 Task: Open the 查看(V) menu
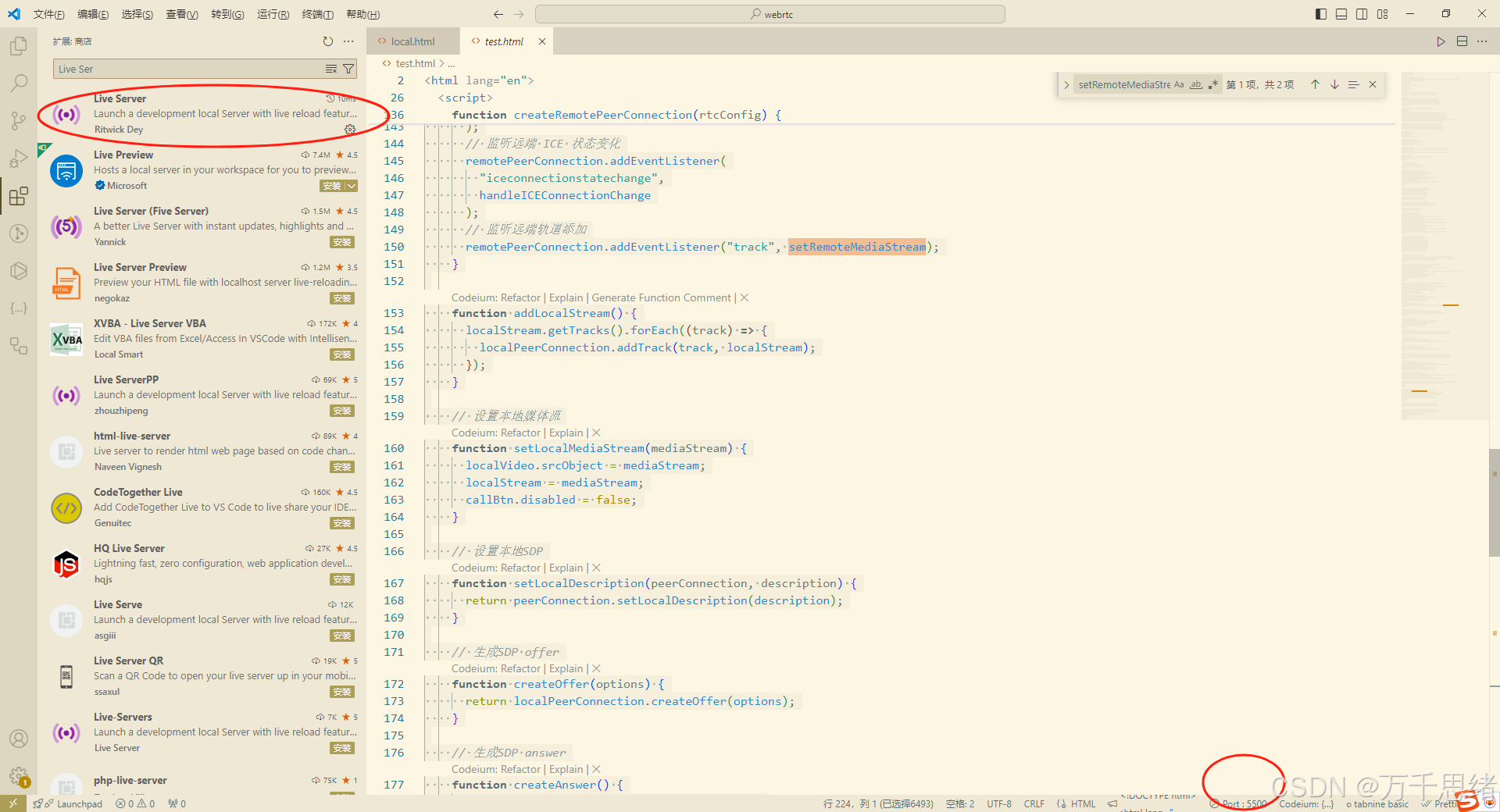[182, 14]
